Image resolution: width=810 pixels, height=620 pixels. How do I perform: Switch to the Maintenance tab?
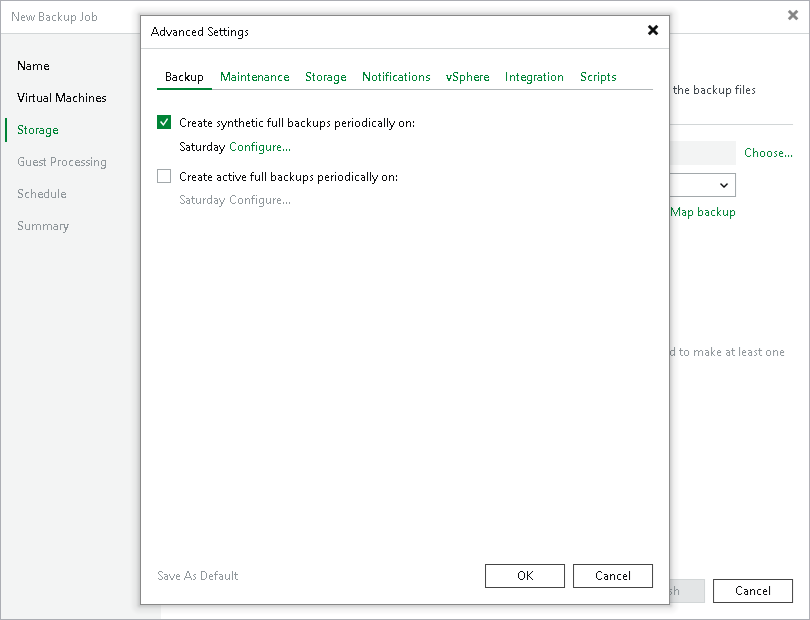(255, 77)
